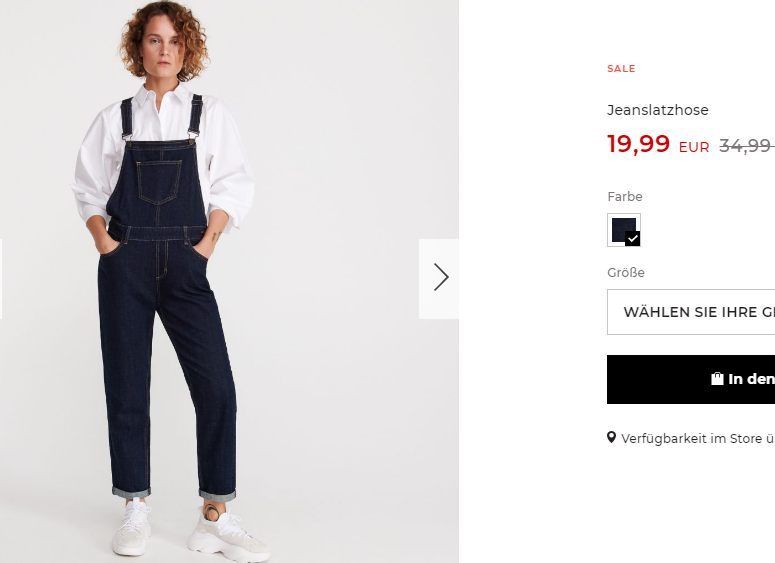Open the 'Wählen Sie Ihre' size dropdown
Image resolution: width=775 pixels, height=563 pixels.
[691, 312]
